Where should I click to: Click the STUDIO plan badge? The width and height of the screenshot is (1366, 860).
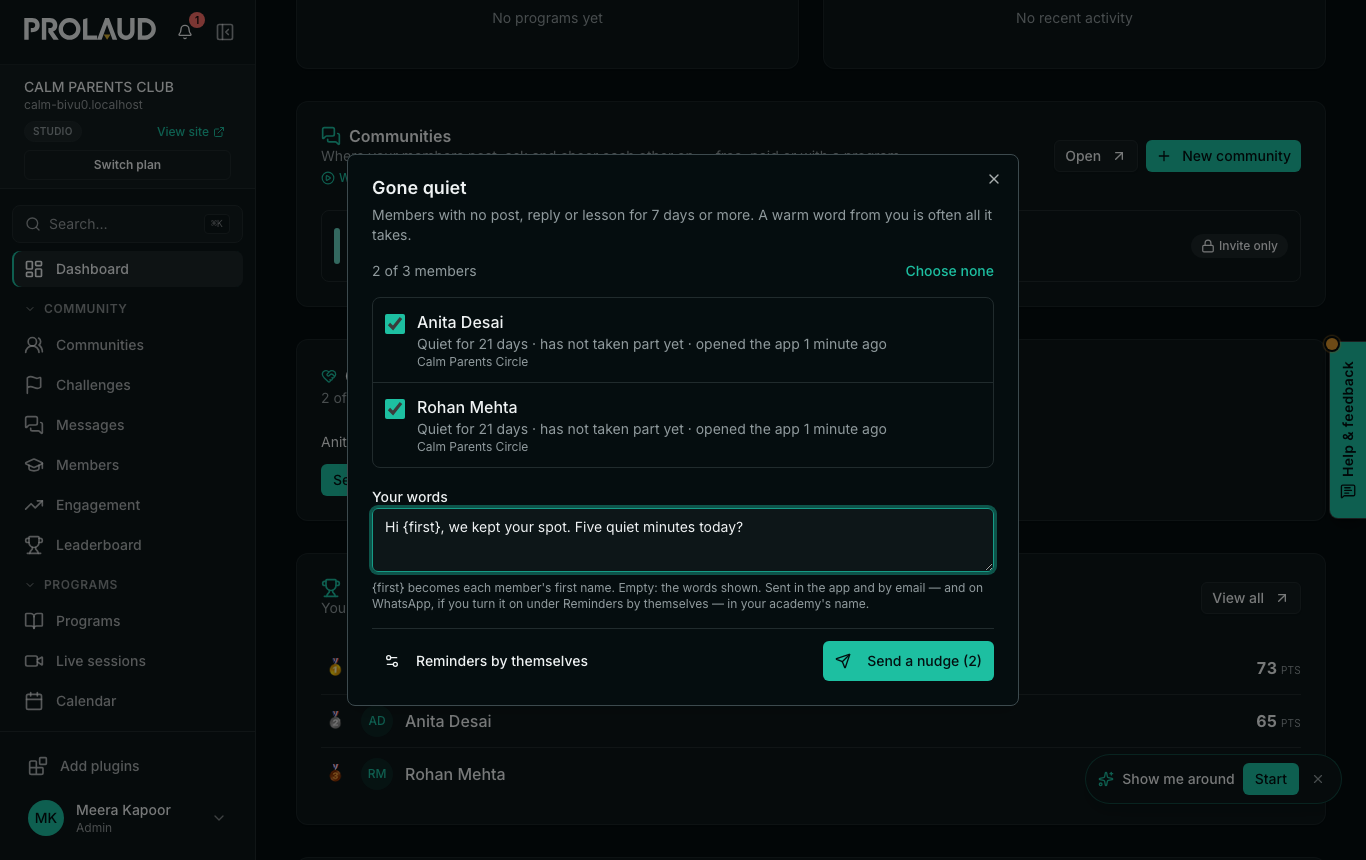(53, 131)
